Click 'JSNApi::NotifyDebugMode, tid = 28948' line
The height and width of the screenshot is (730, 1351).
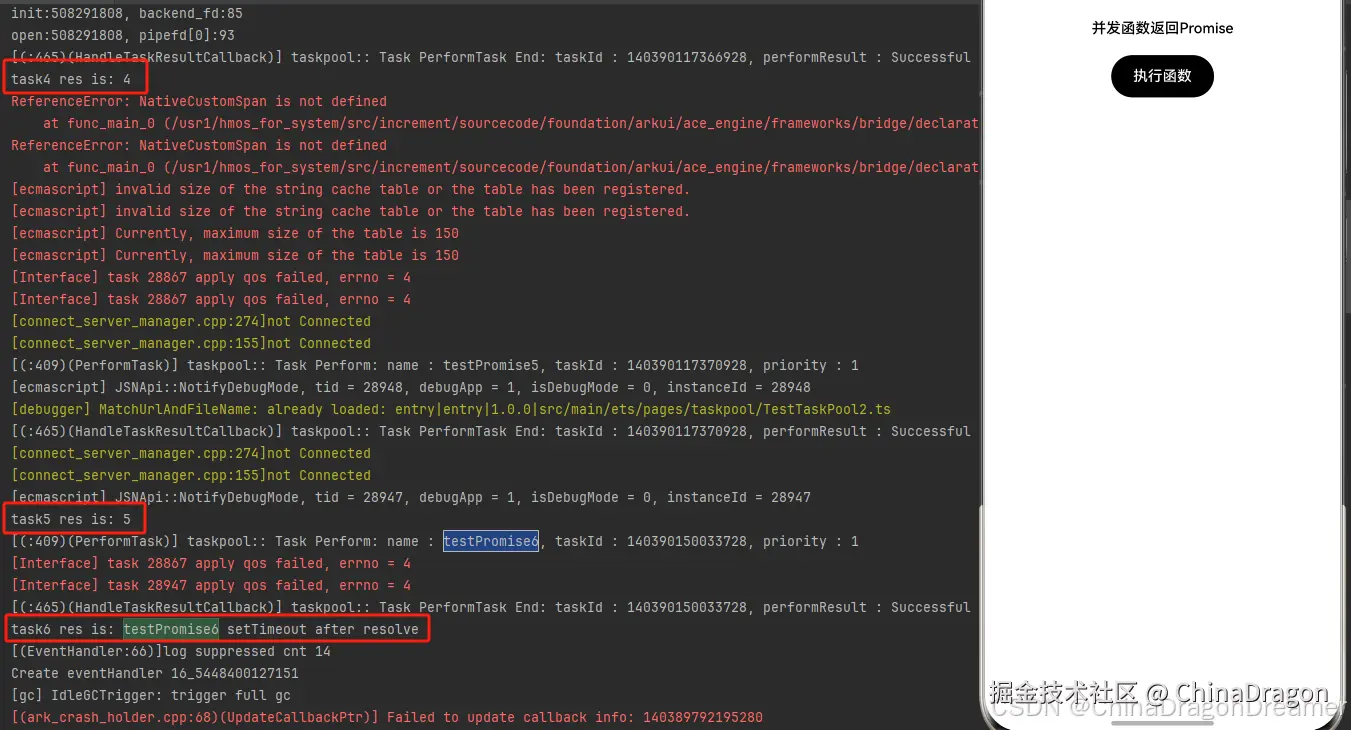point(411,387)
